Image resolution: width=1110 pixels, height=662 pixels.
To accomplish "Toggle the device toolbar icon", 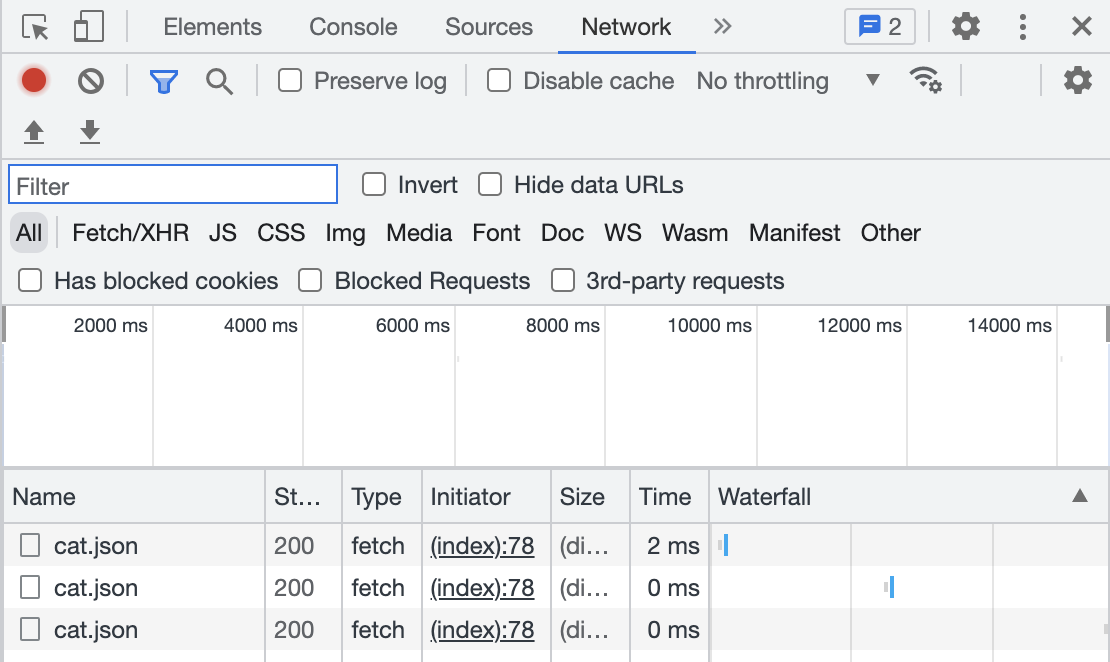I will [x=89, y=27].
